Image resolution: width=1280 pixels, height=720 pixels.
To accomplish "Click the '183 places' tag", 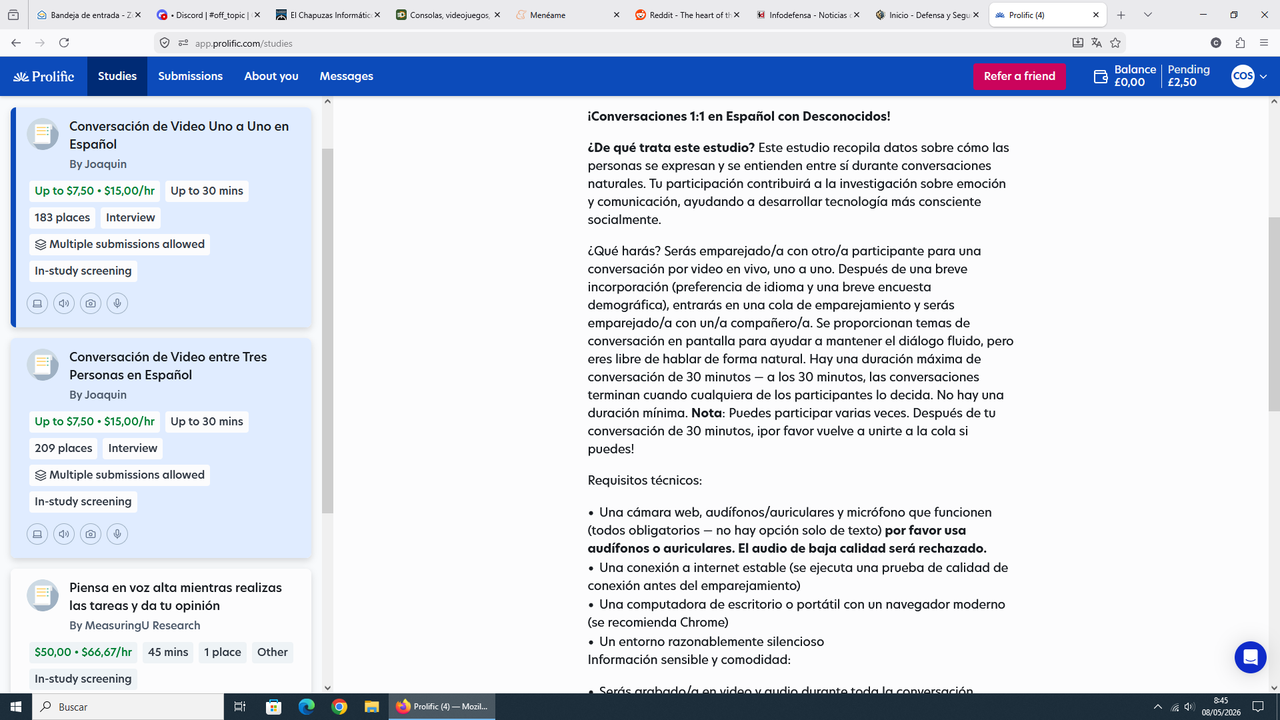I will coord(62,217).
